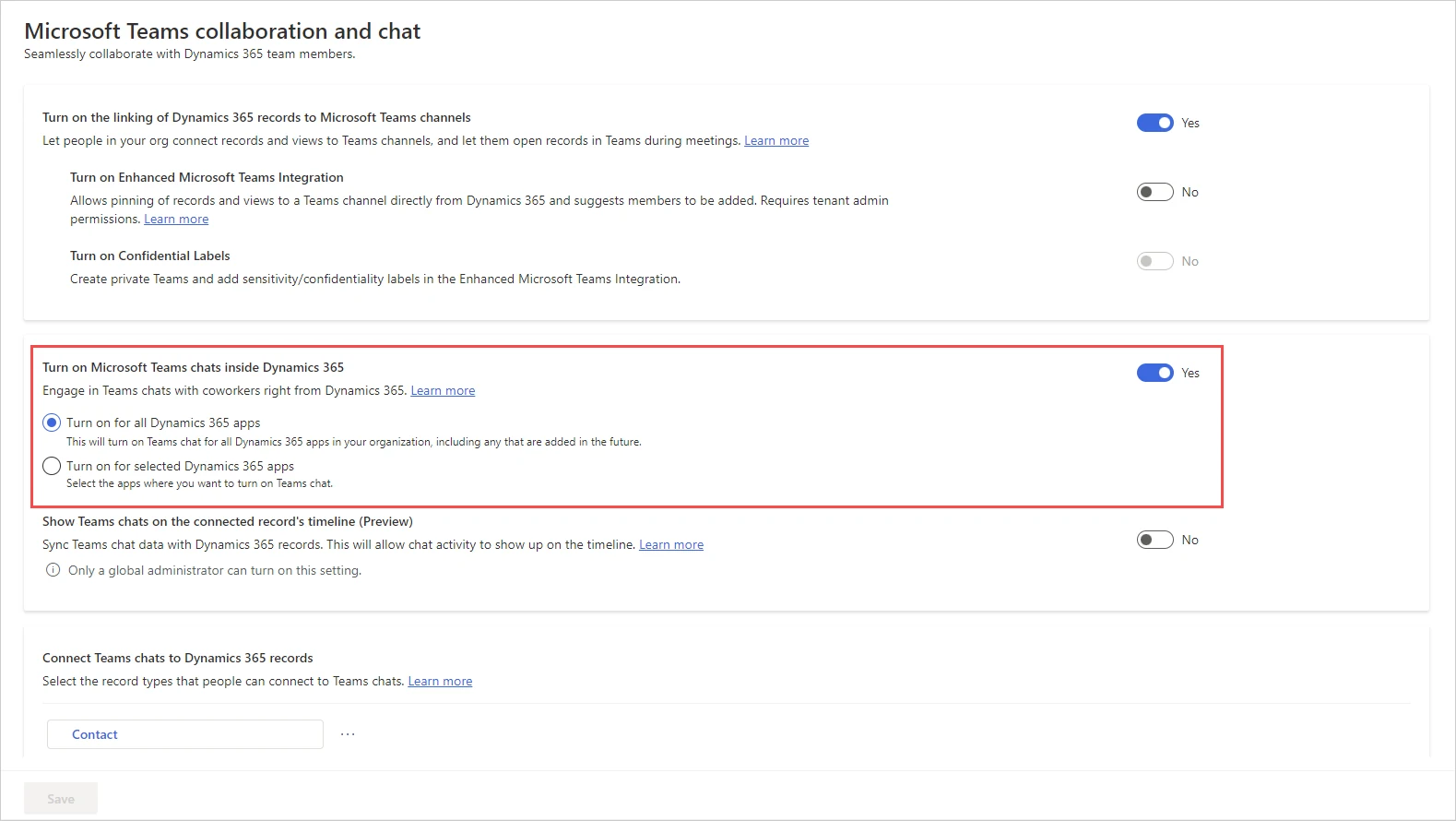The width and height of the screenshot is (1456, 821).
Task: Click 'Select the apps where you want' description
Action: [x=199, y=483]
